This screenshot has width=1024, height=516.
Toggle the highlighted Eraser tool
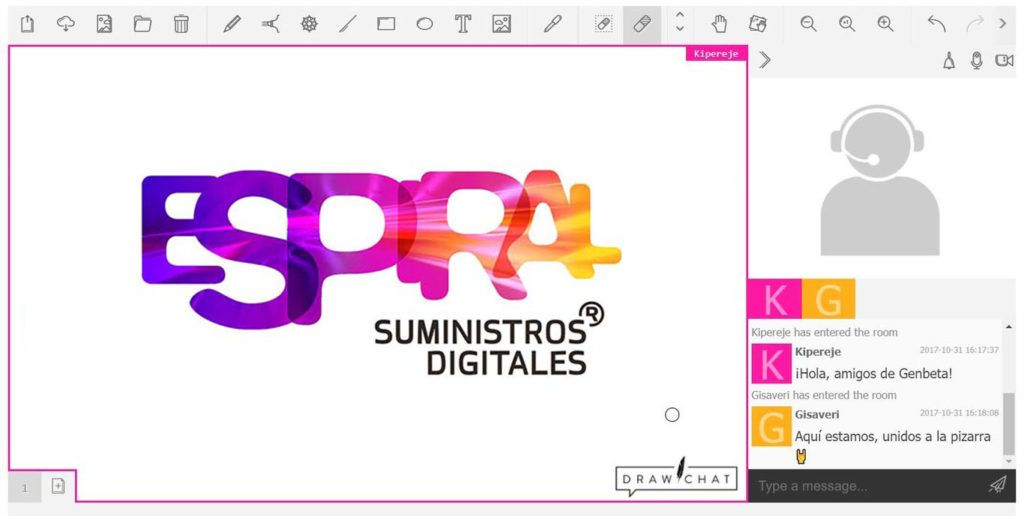point(642,24)
